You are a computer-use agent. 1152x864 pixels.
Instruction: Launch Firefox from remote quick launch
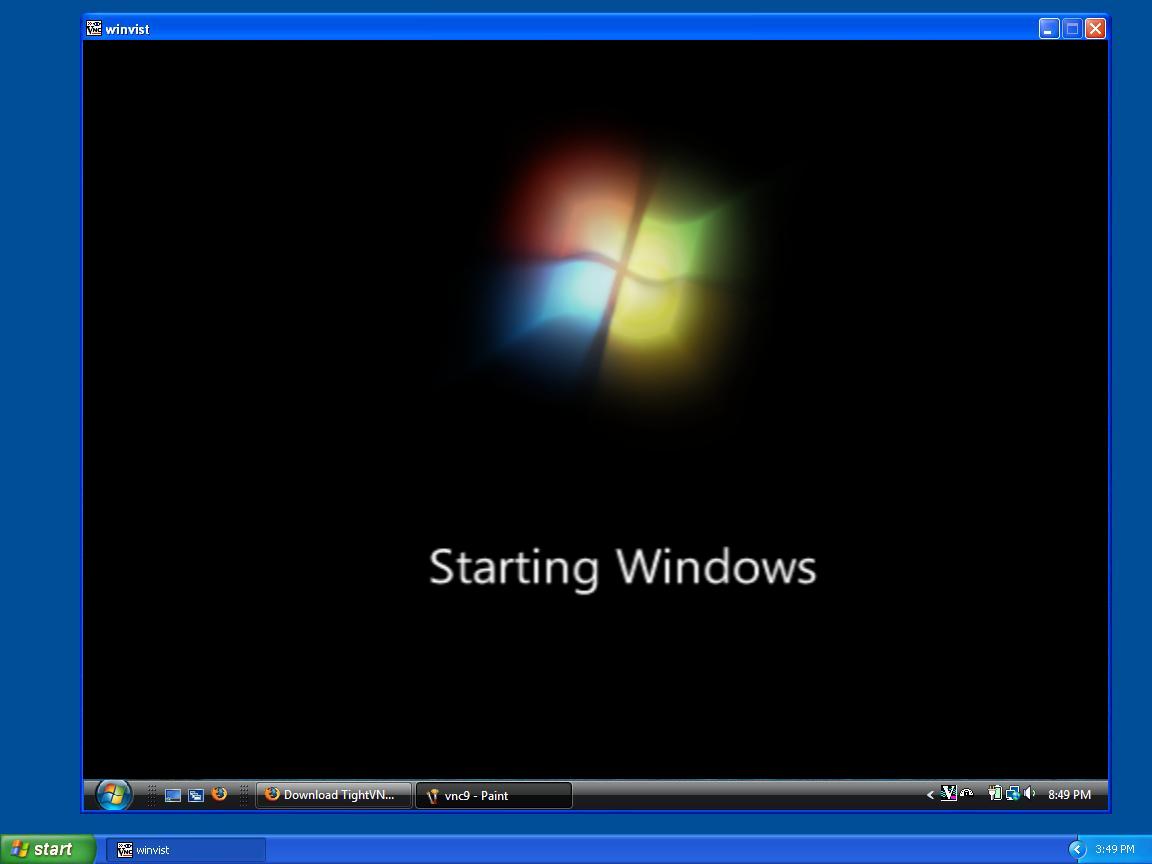219,794
